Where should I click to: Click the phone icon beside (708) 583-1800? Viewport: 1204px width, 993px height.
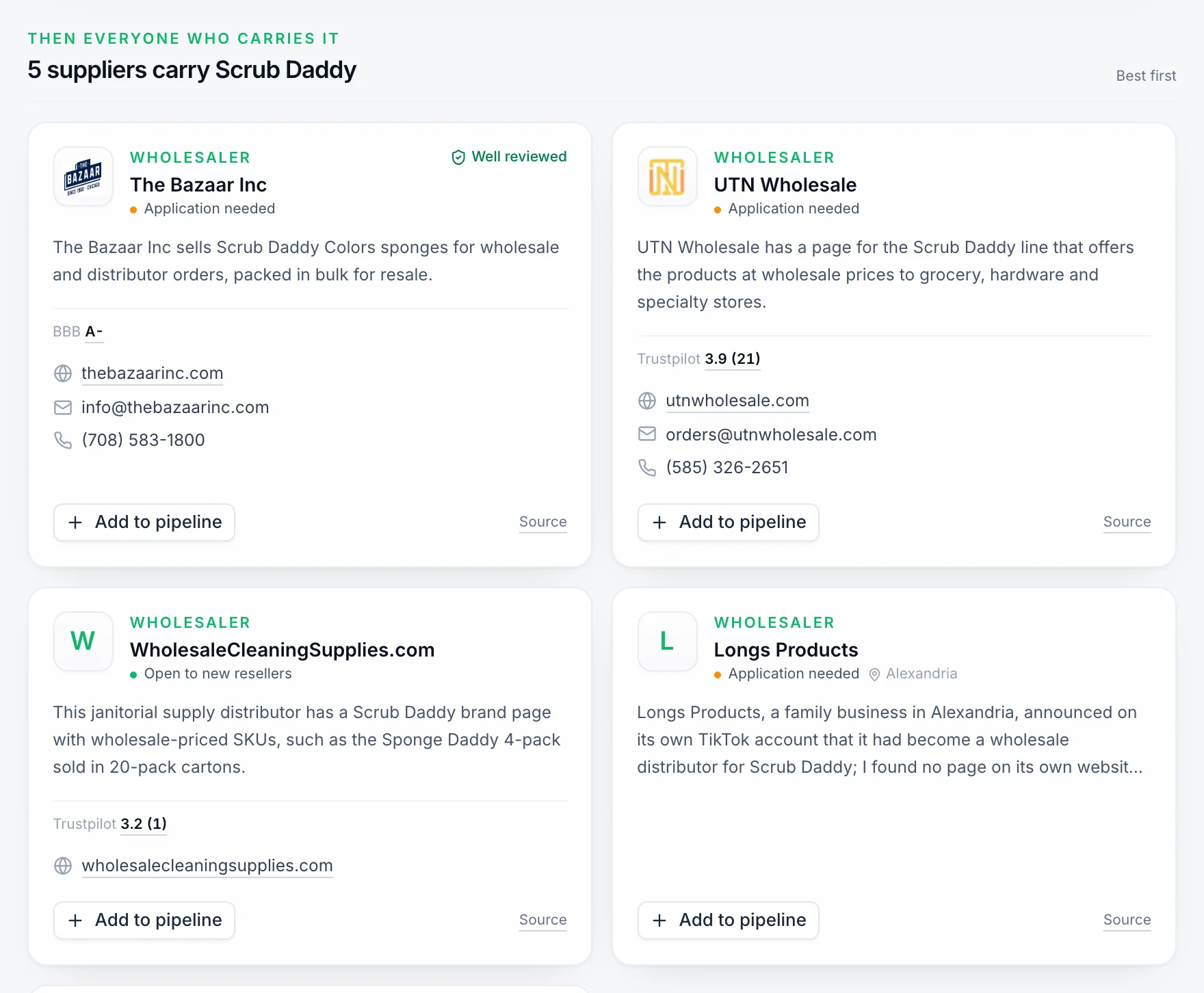63,440
